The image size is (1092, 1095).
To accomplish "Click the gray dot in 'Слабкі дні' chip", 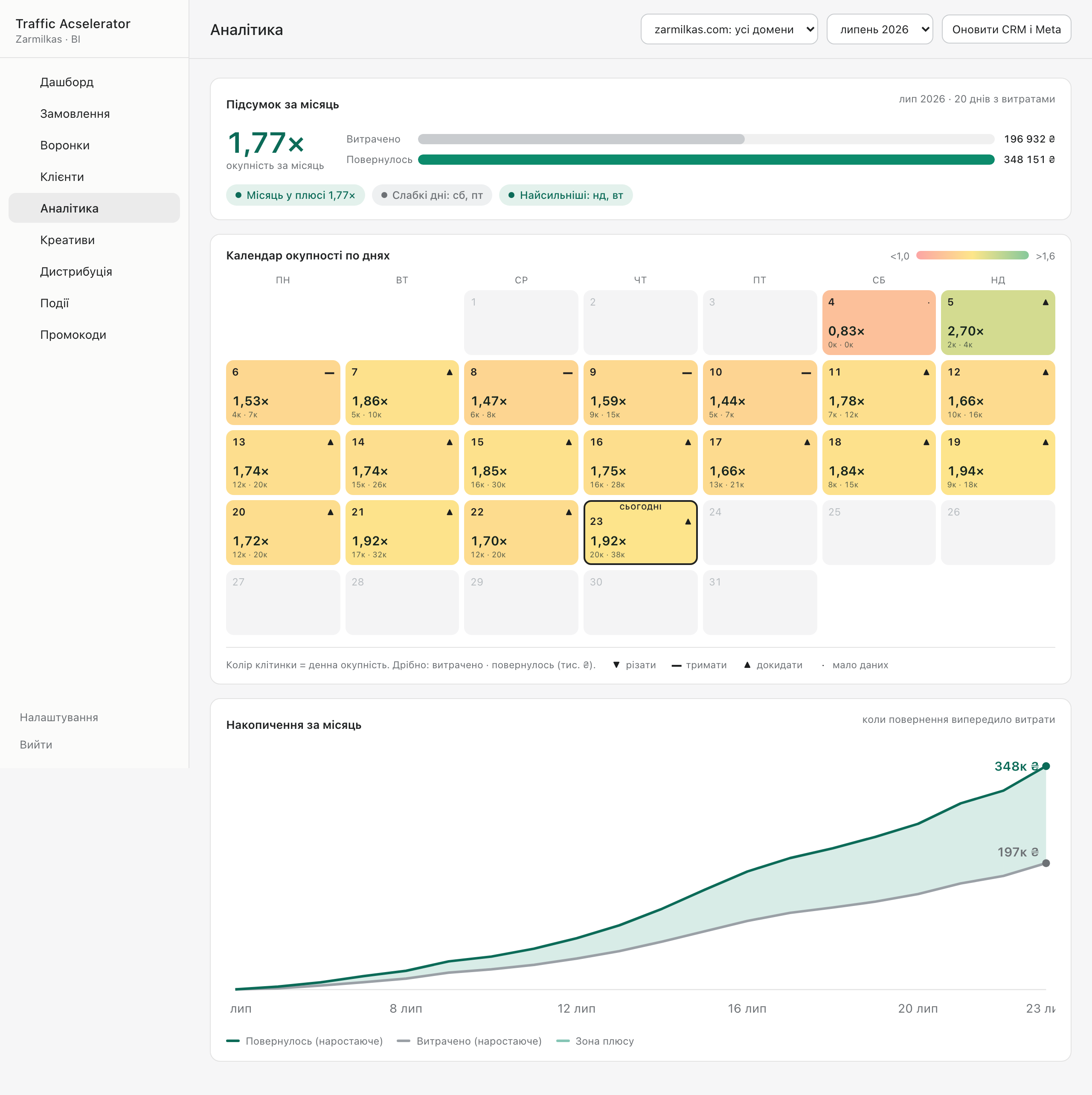I will (x=384, y=195).
